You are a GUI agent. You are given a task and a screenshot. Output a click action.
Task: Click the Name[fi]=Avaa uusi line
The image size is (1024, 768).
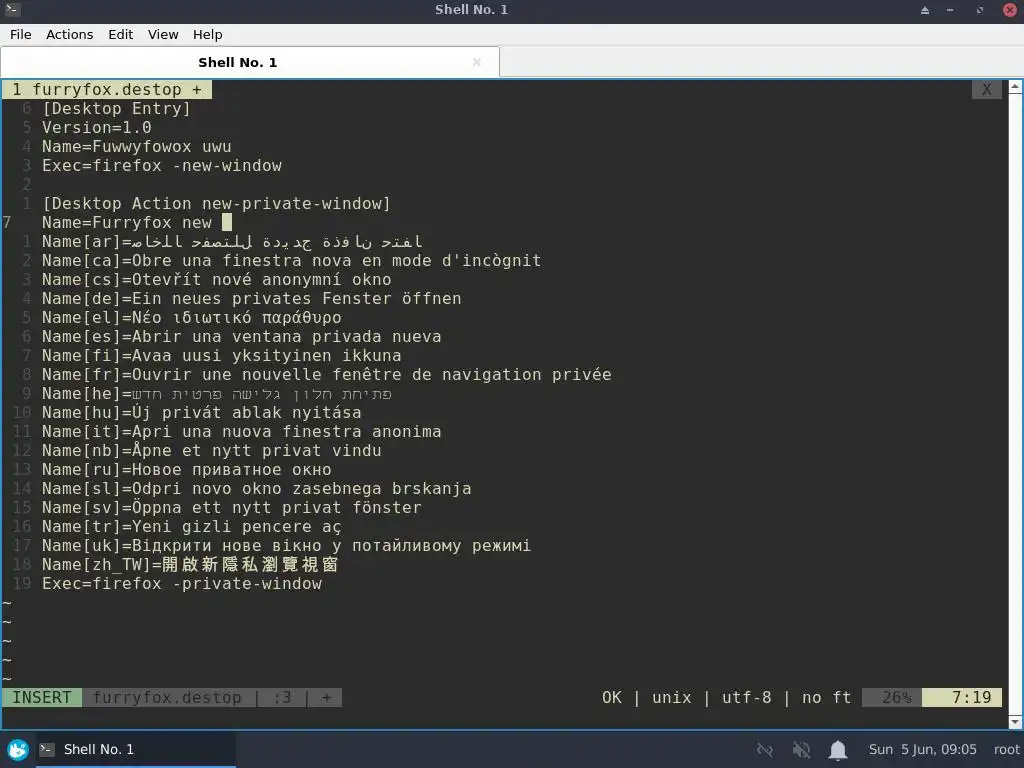(221, 355)
